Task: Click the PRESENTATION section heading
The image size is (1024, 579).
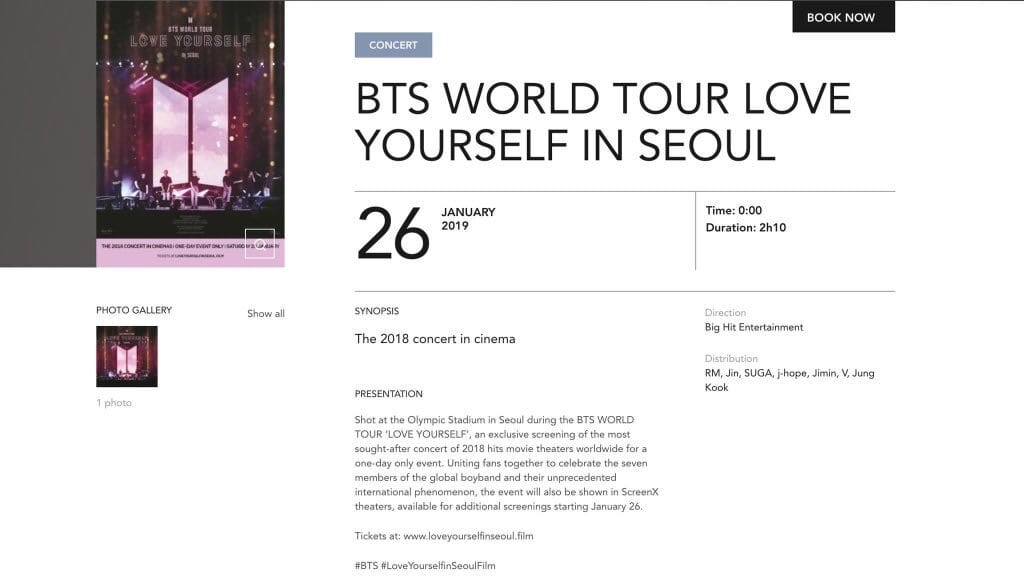Action: click(x=389, y=394)
